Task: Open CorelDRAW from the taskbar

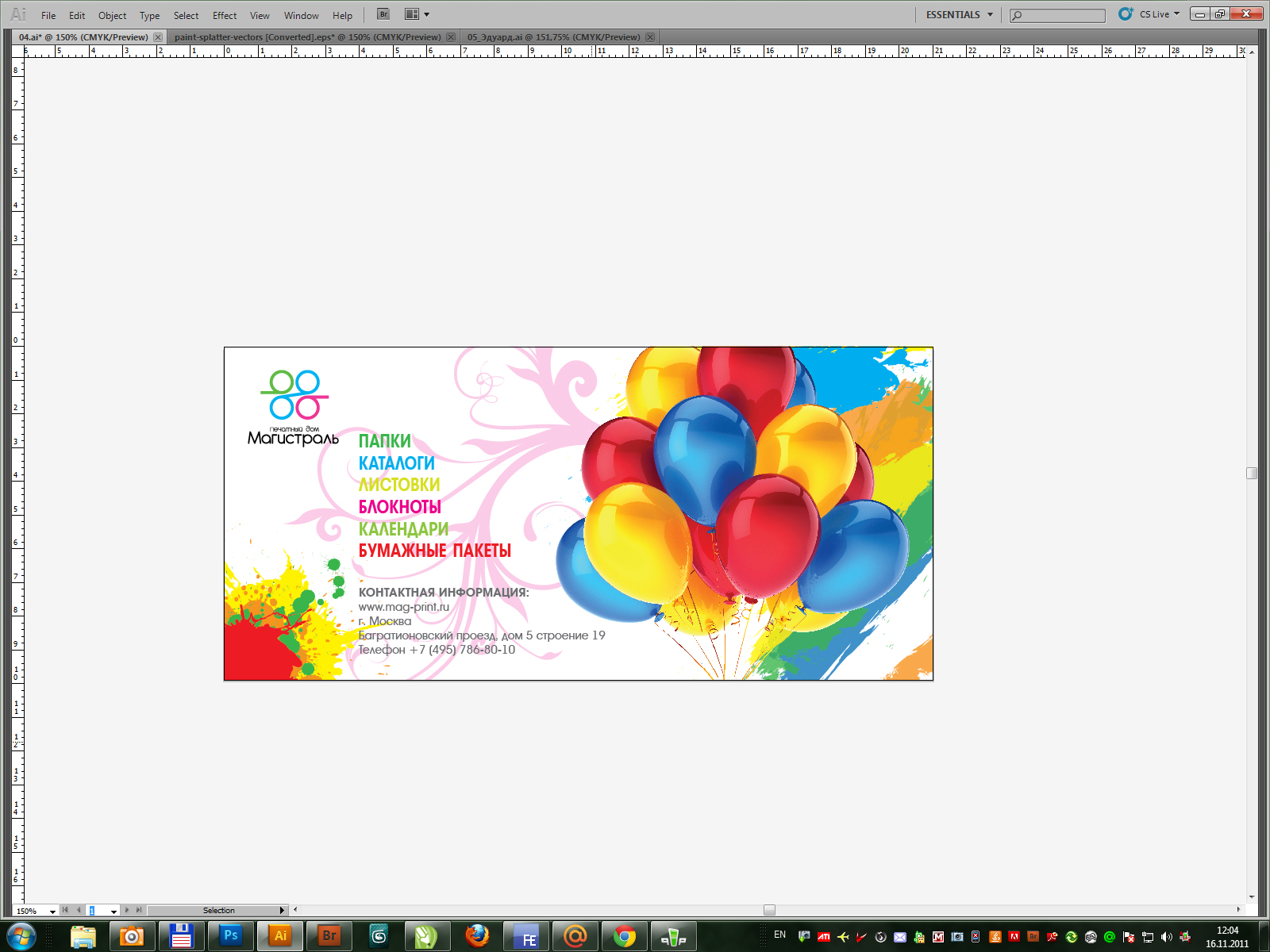Action: tap(427, 937)
